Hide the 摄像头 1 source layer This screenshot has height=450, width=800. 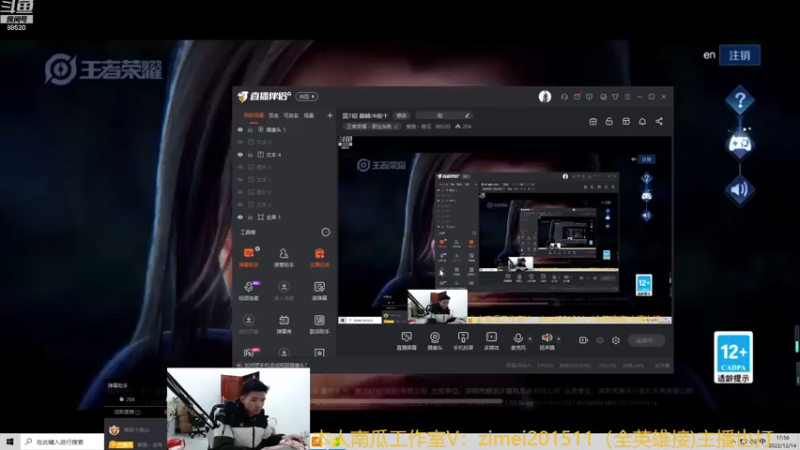[240, 130]
